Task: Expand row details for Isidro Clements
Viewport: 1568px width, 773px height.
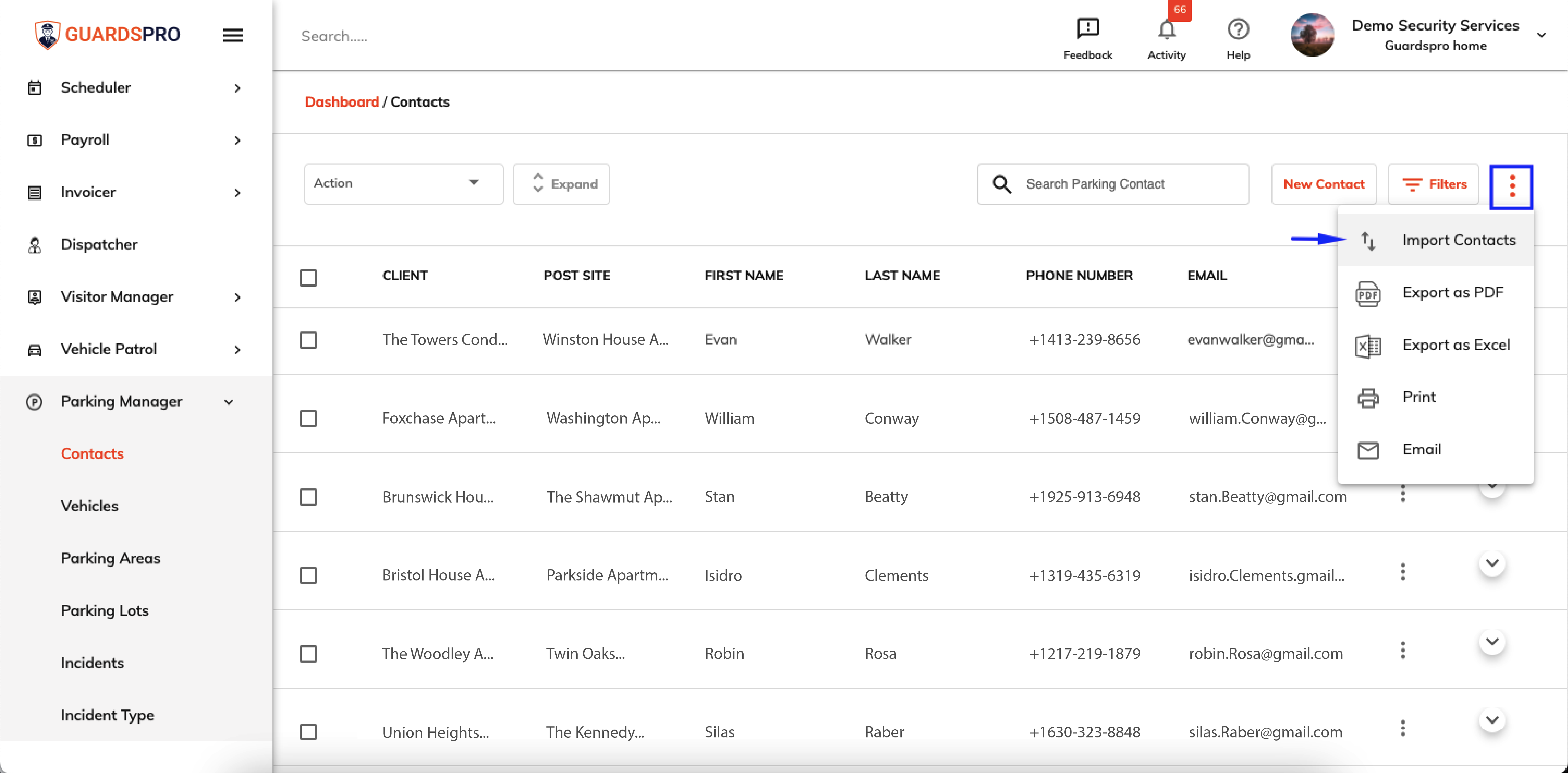Action: click(x=1492, y=563)
